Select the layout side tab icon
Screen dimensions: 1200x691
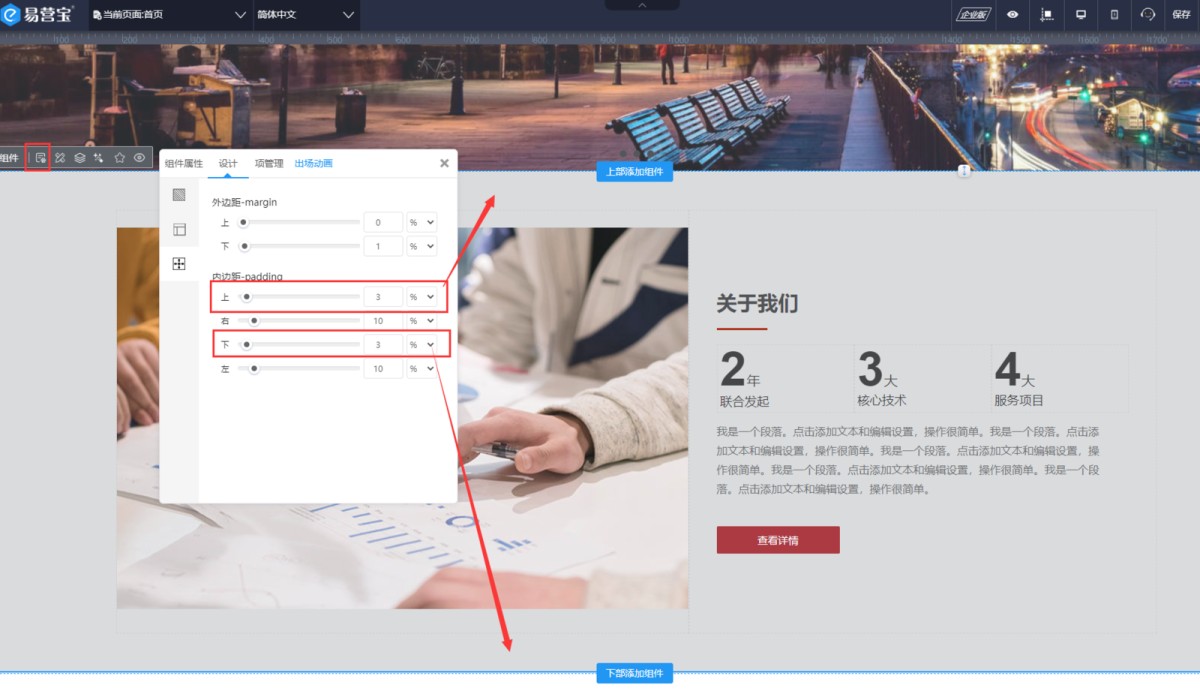click(179, 229)
